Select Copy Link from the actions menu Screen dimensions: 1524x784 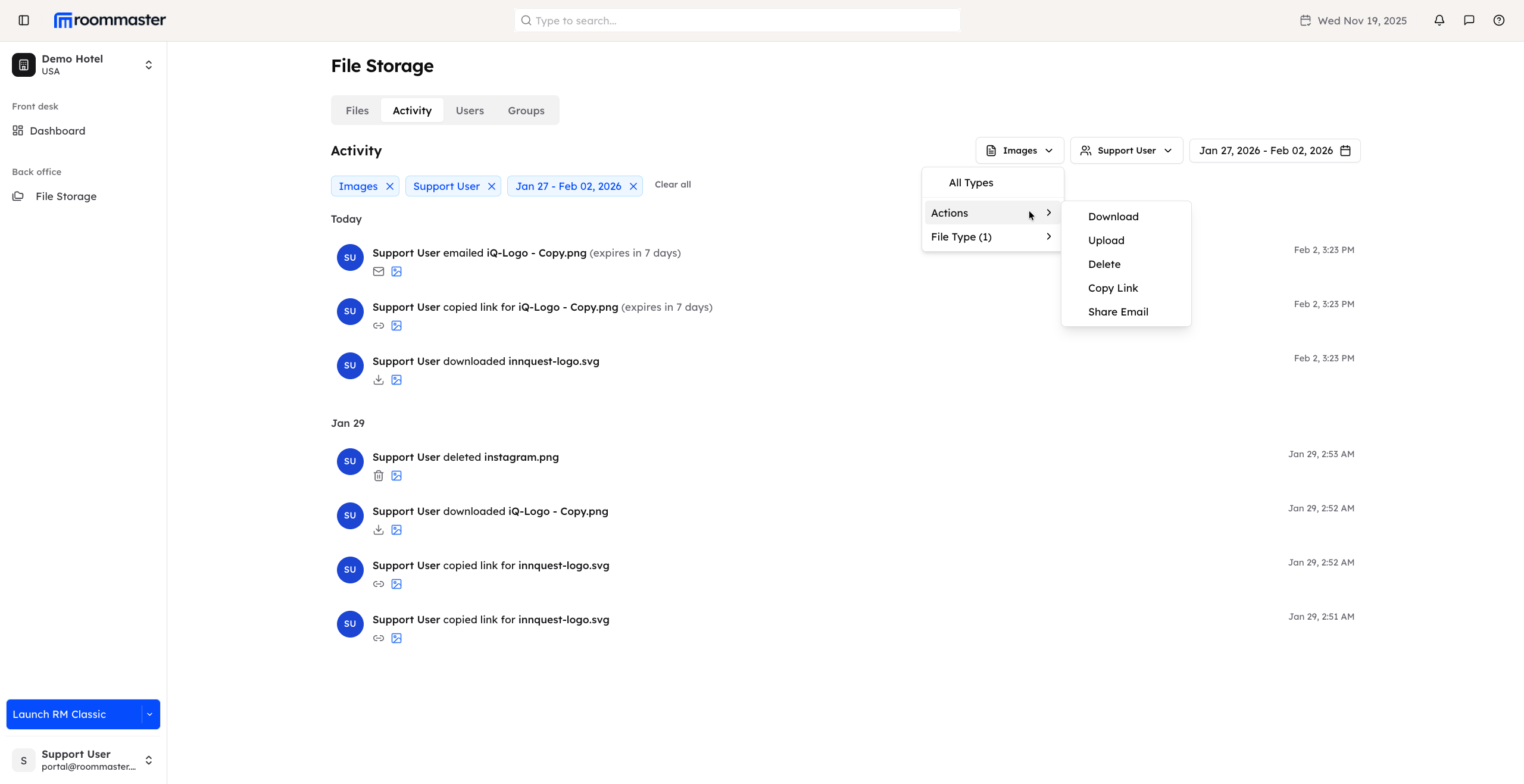(x=1113, y=288)
